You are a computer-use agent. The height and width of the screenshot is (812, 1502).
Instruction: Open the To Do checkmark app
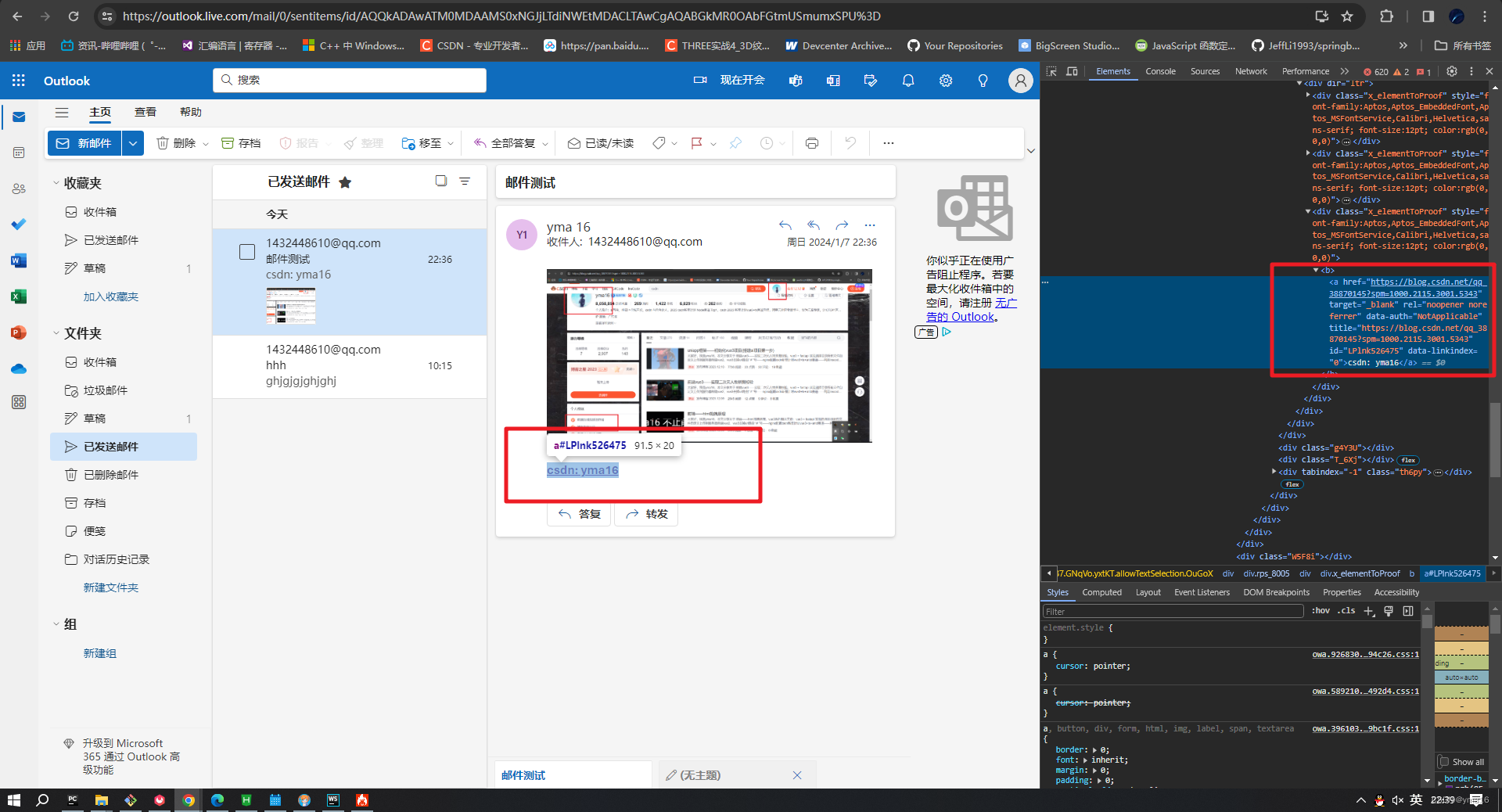pyautogui.click(x=19, y=225)
